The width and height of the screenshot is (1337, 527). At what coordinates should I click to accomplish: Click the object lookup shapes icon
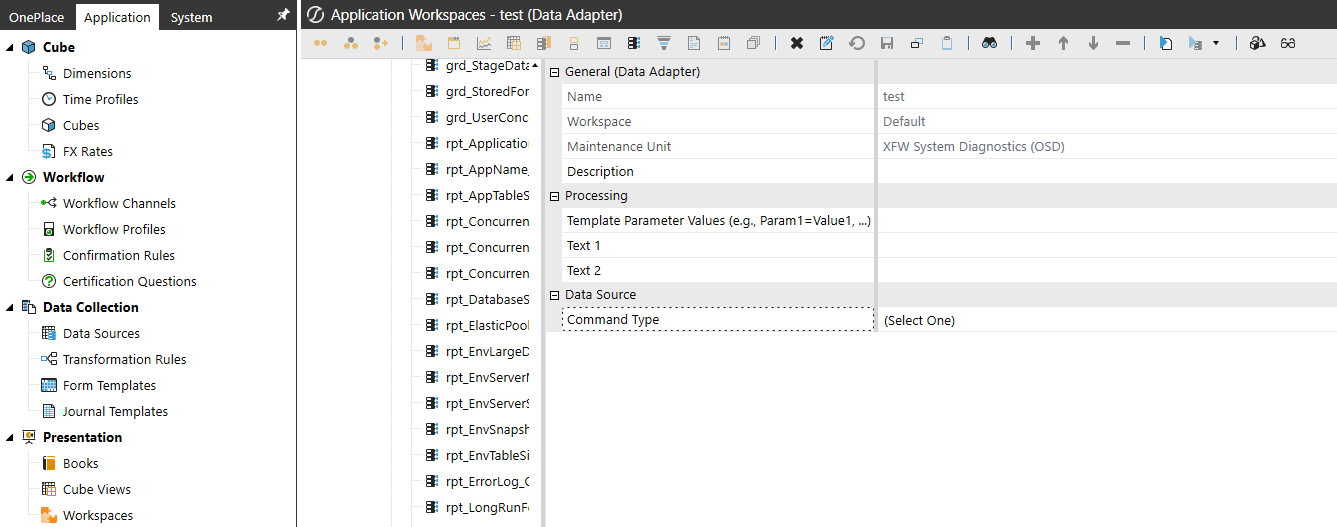click(1259, 43)
